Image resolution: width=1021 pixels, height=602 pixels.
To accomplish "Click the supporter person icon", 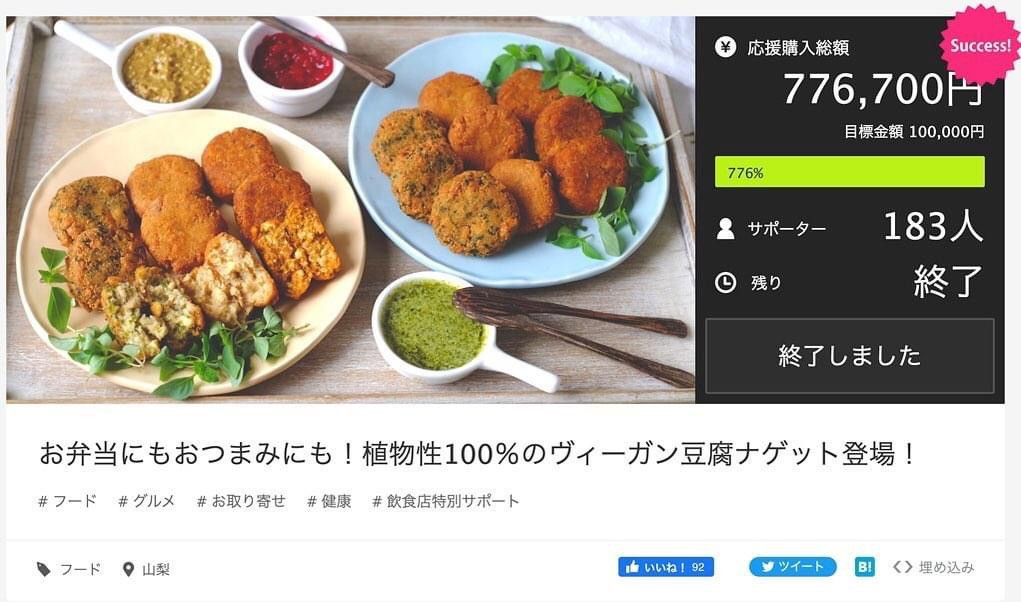I will [725, 228].
